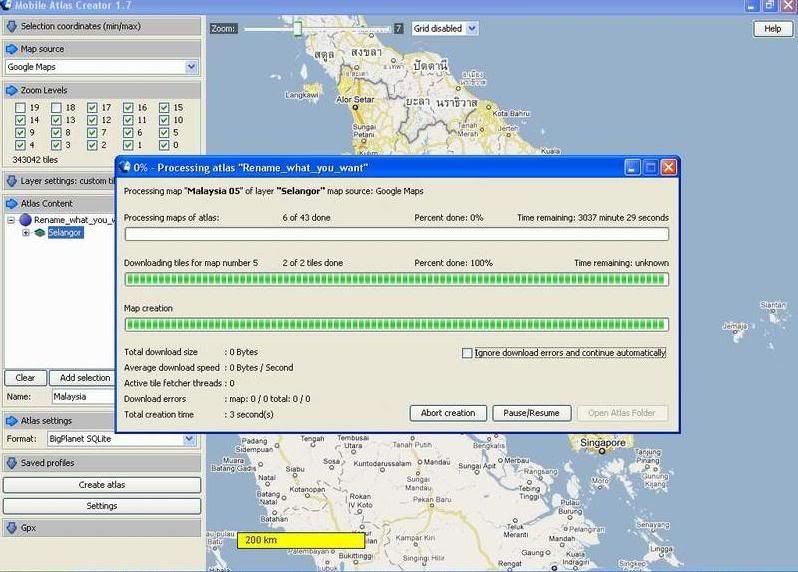Screen dimensions: 798x572
Task: Click the atlas globe icon for Rename_what_you_want
Action: click(x=25, y=220)
